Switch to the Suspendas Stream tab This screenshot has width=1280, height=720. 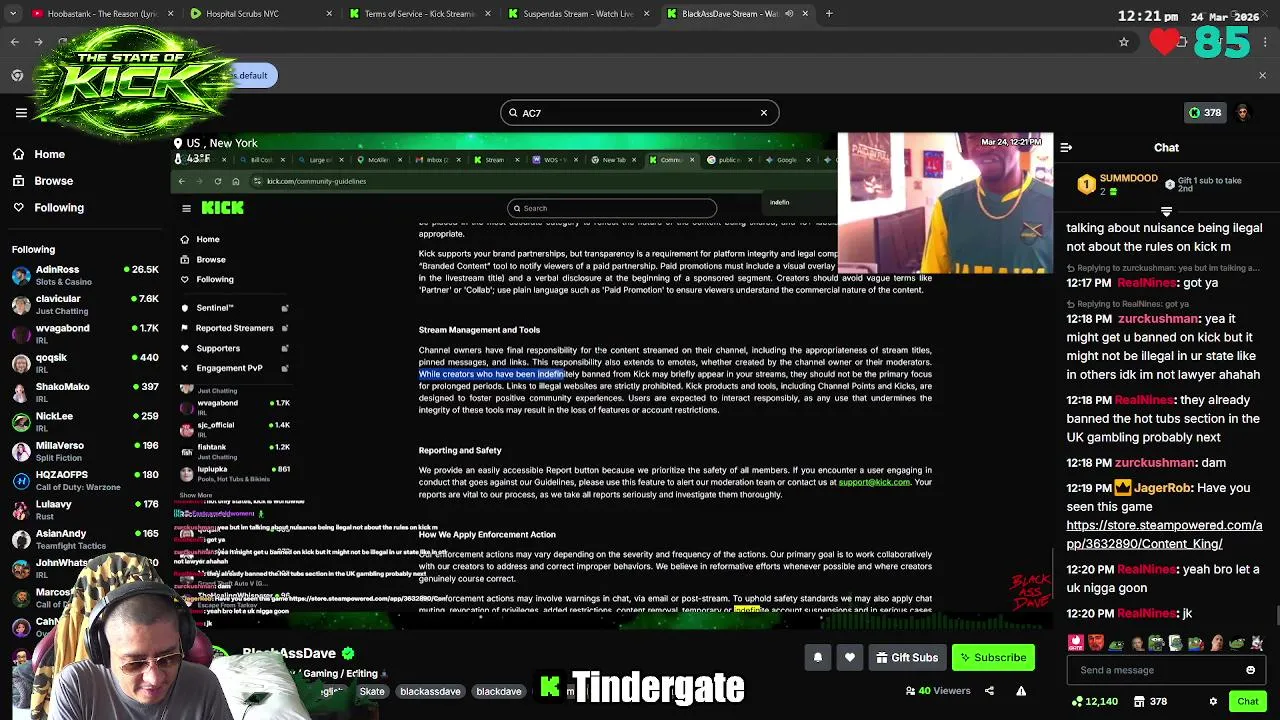(x=578, y=14)
